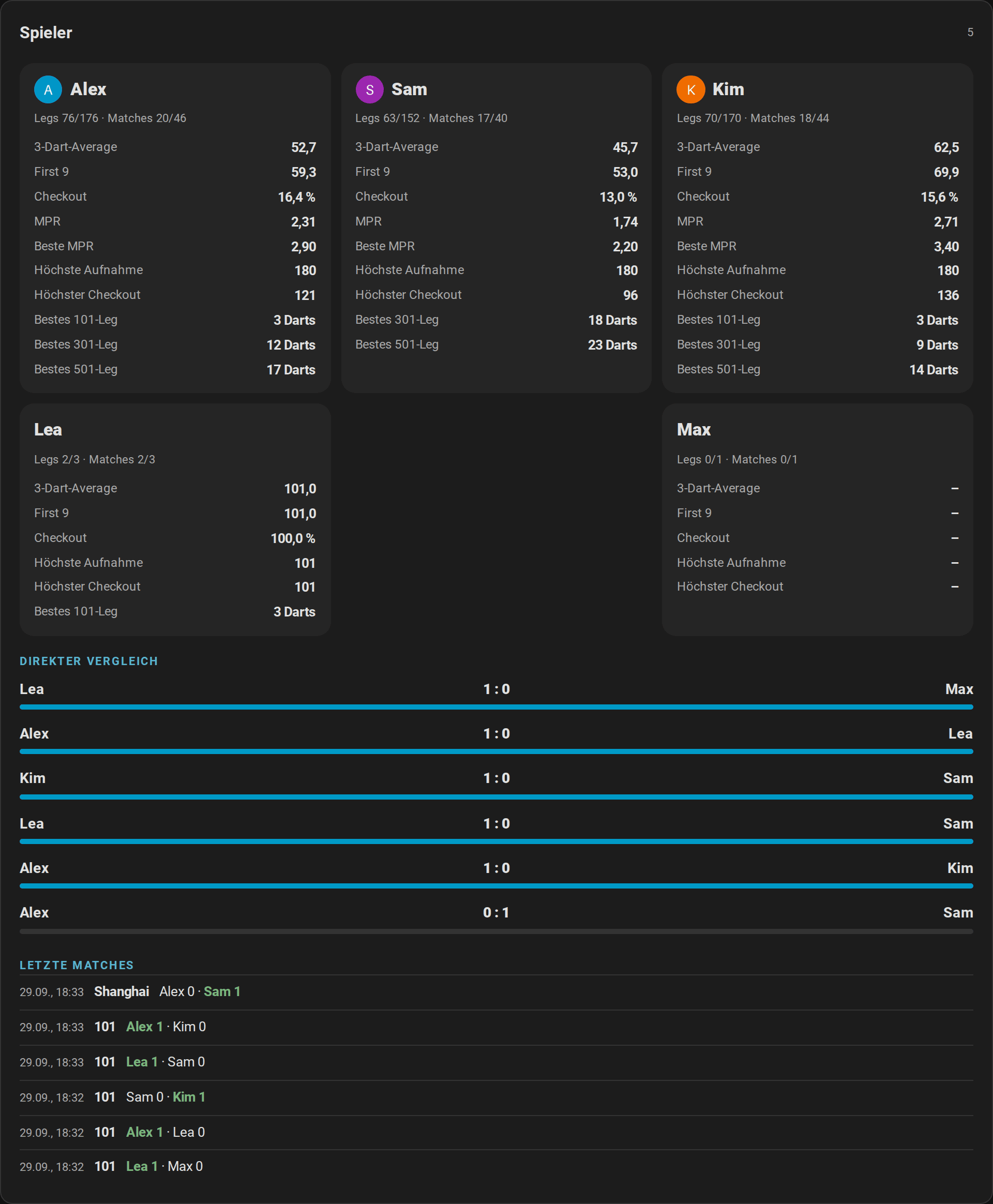Open the 101 match Sam 0 · Kim 1
Viewport: 993px width, 1204px height.
(496, 1097)
